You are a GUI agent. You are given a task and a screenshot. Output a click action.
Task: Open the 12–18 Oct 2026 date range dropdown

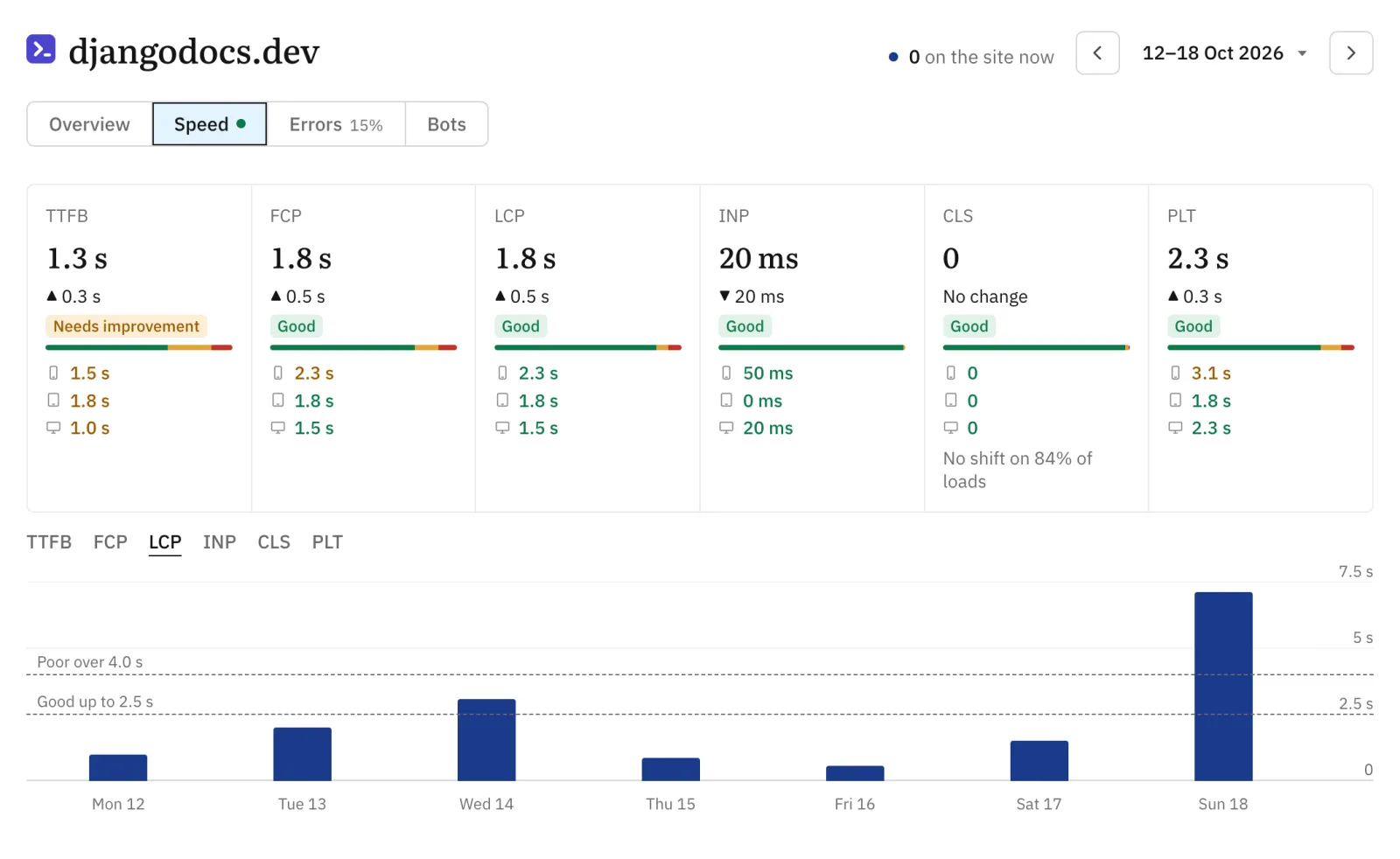click(x=1224, y=53)
